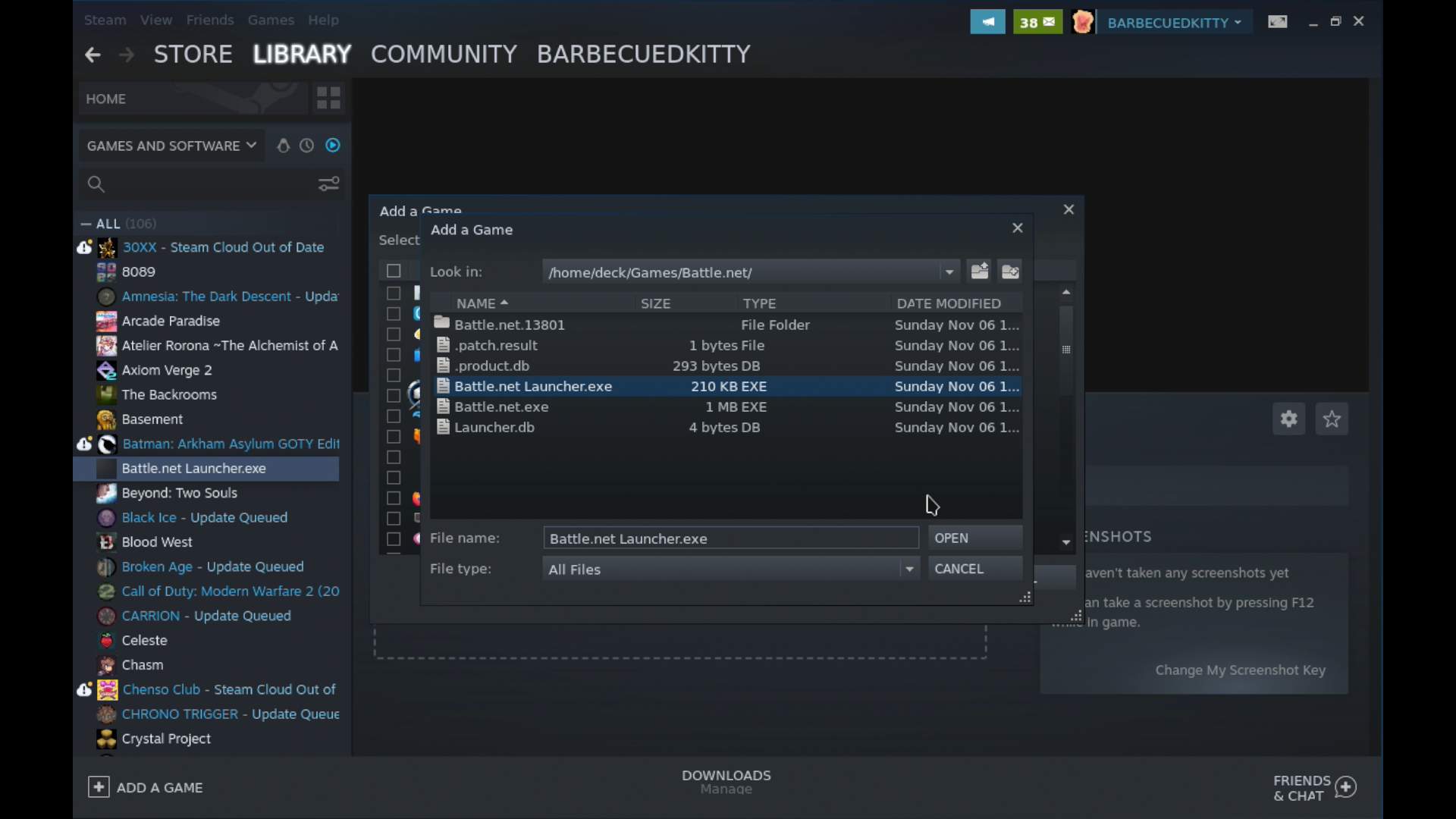Click the grid view icon beside HOME
1456x819 pixels.
328,98
